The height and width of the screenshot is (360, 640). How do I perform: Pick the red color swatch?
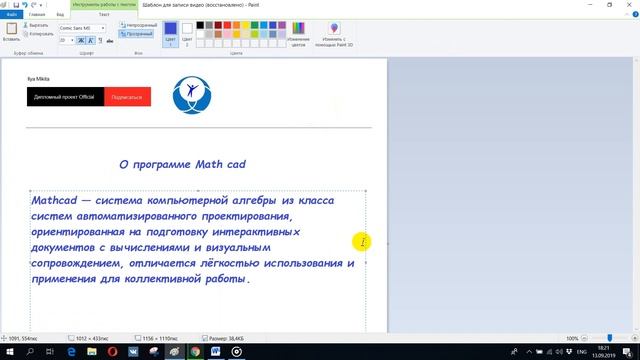tap(227, 25)
